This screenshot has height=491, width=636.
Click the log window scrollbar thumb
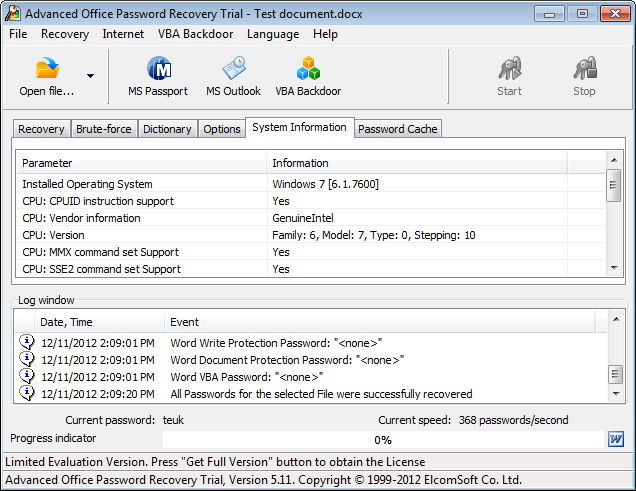click(x=615, y=374)
